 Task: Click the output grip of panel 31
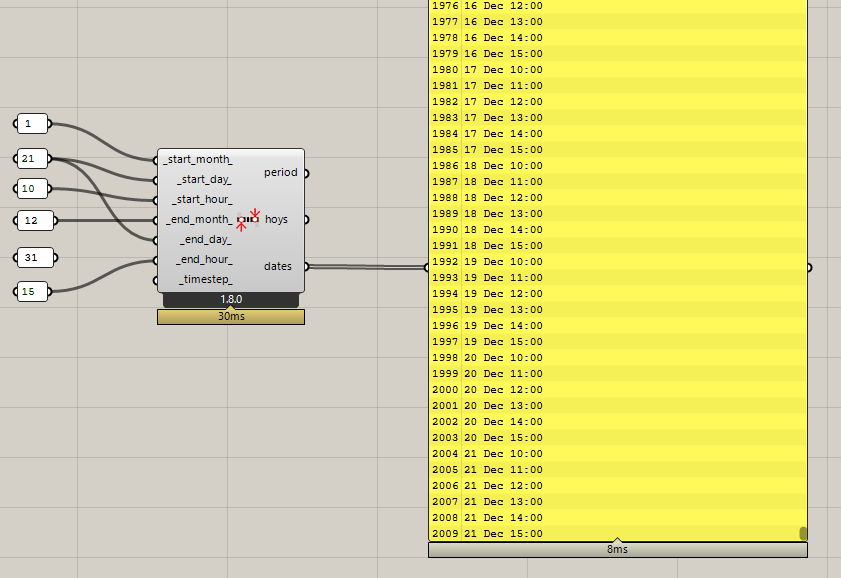click(x=56, y=258)
